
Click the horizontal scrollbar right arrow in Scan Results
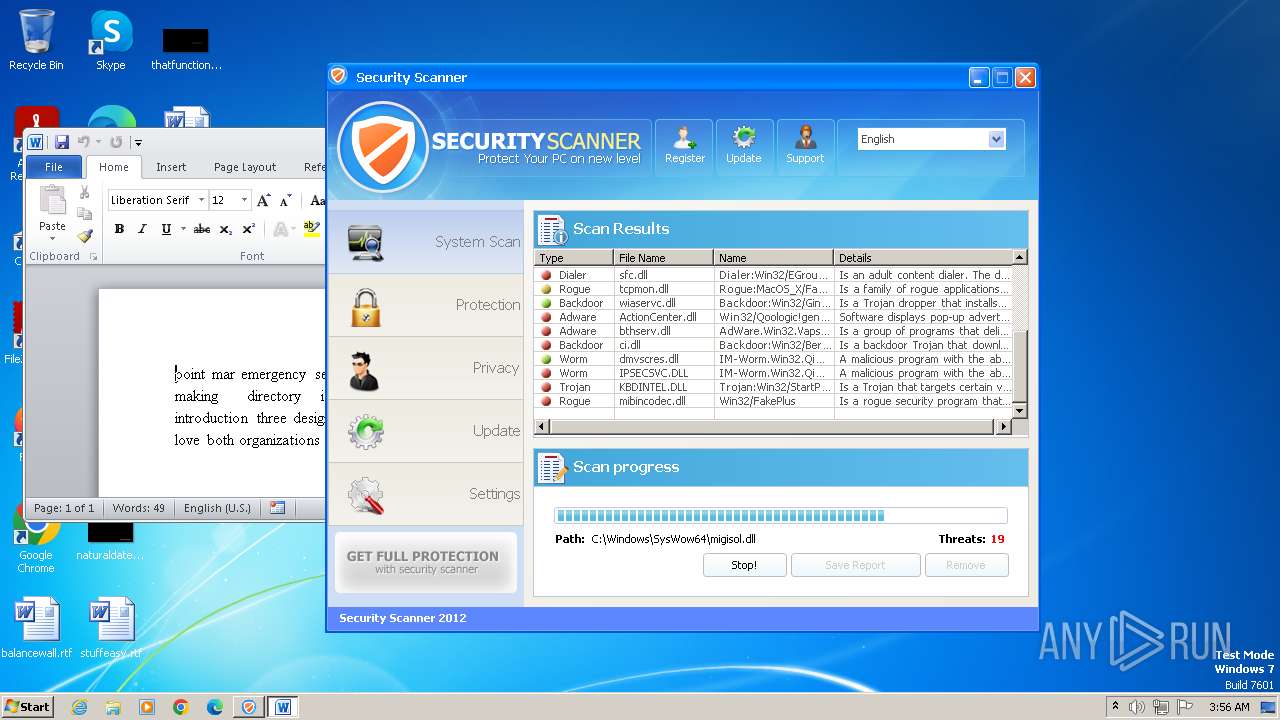(1004, 427)
